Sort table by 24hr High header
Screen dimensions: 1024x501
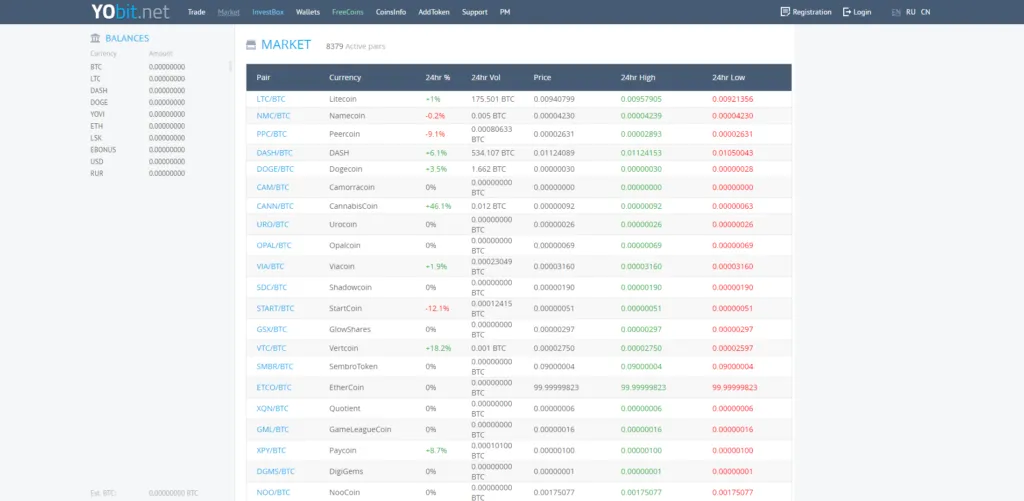coord(638,77)
